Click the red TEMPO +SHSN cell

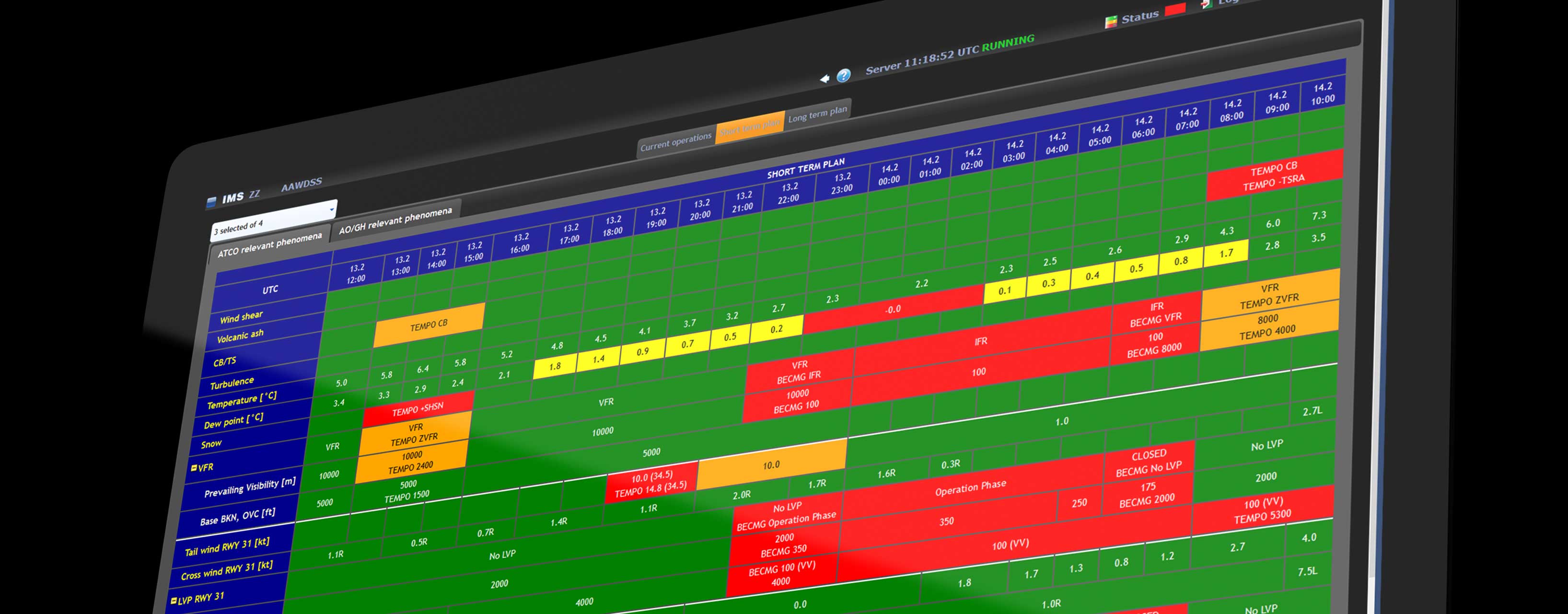[x=418, y=409]
